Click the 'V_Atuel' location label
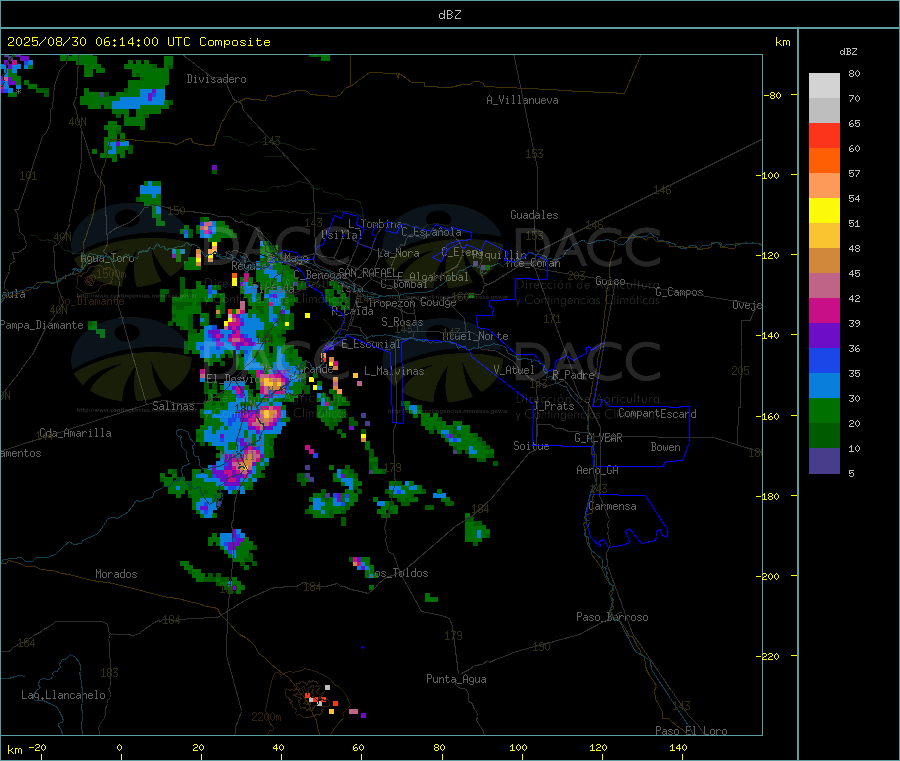Screen dimensions: 900x761 (x=514, y=370)
